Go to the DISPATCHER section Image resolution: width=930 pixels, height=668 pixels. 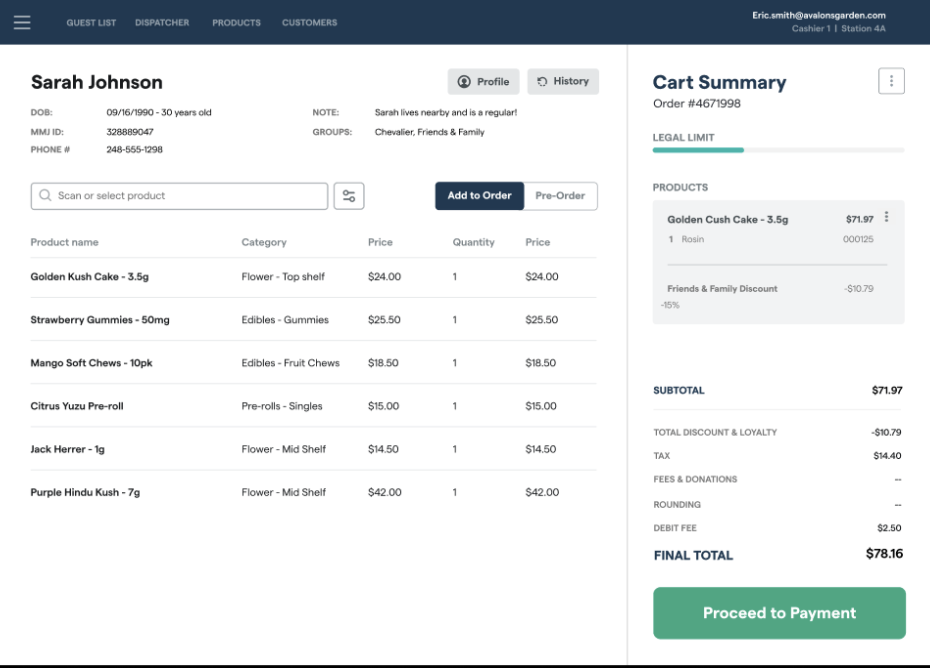pos(162,22)
